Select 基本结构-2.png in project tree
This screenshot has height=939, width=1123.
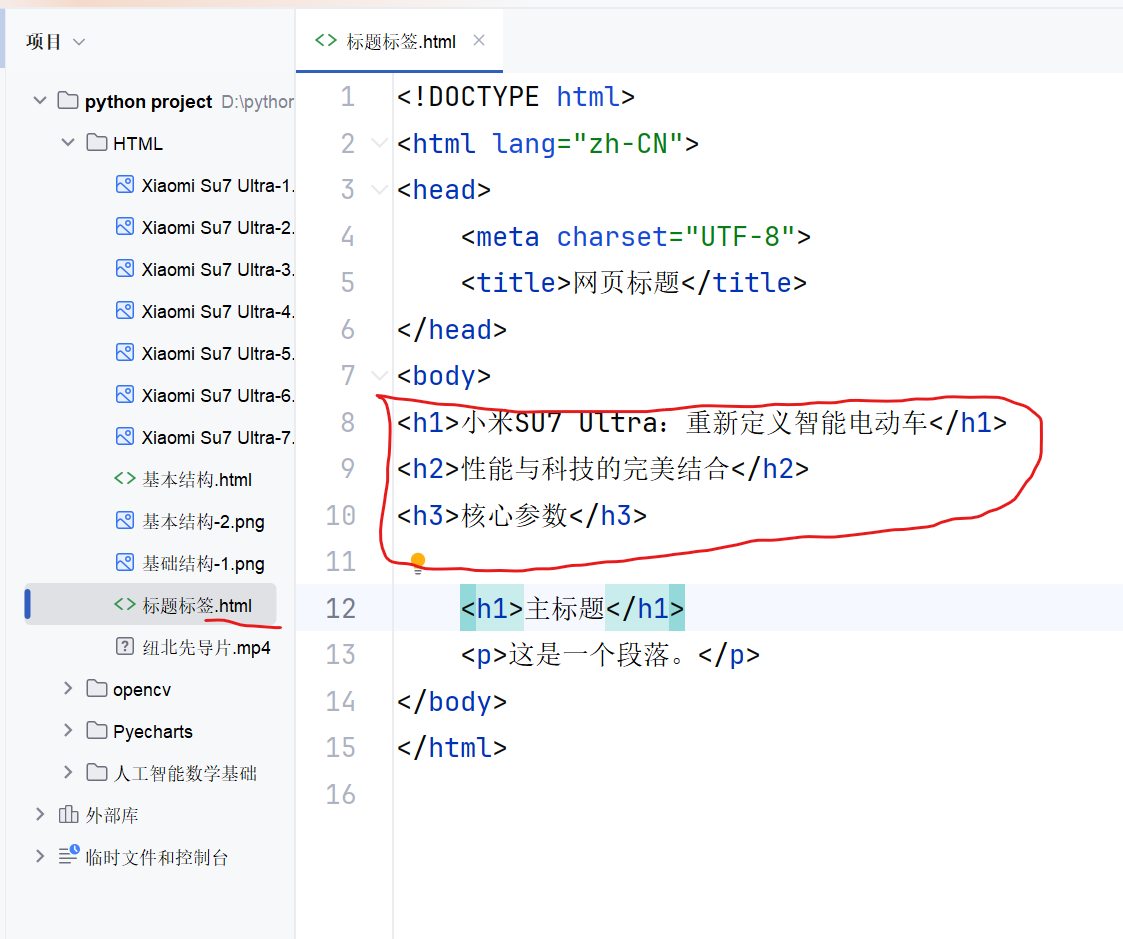click(203, 521)
